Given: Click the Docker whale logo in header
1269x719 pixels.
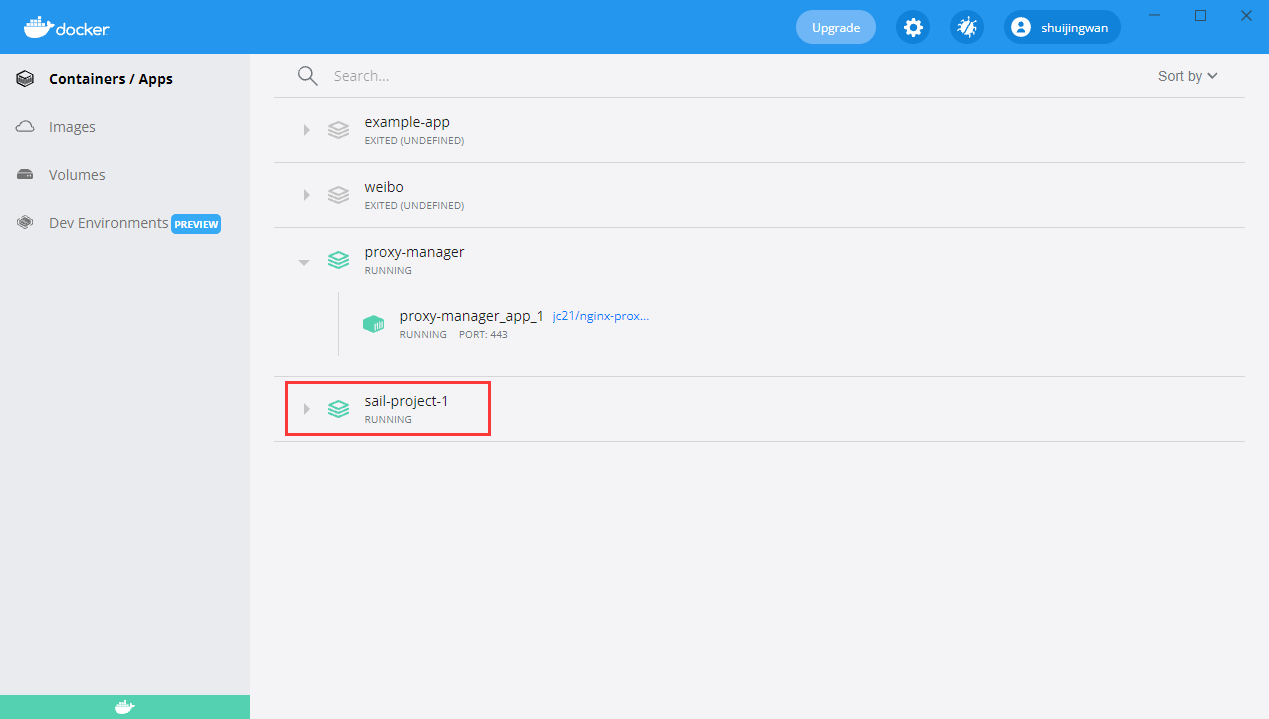Looking at the screenshot, I should click(67, 27).
